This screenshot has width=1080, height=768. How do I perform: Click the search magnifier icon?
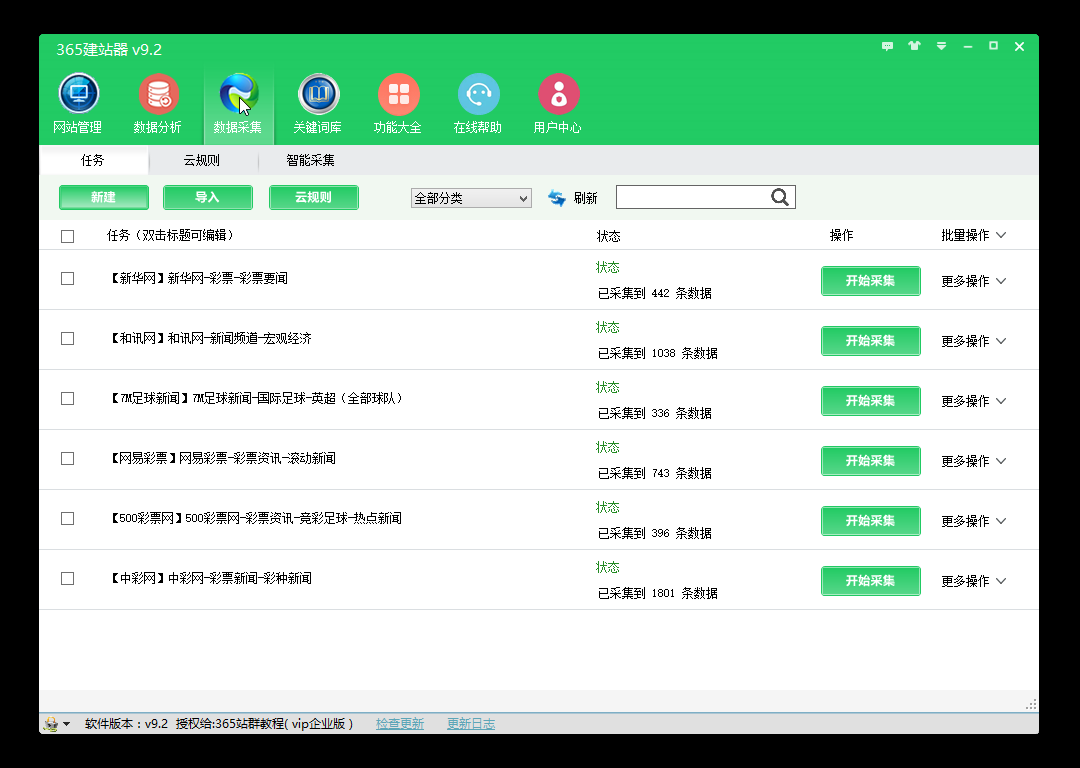coord(780,198)
